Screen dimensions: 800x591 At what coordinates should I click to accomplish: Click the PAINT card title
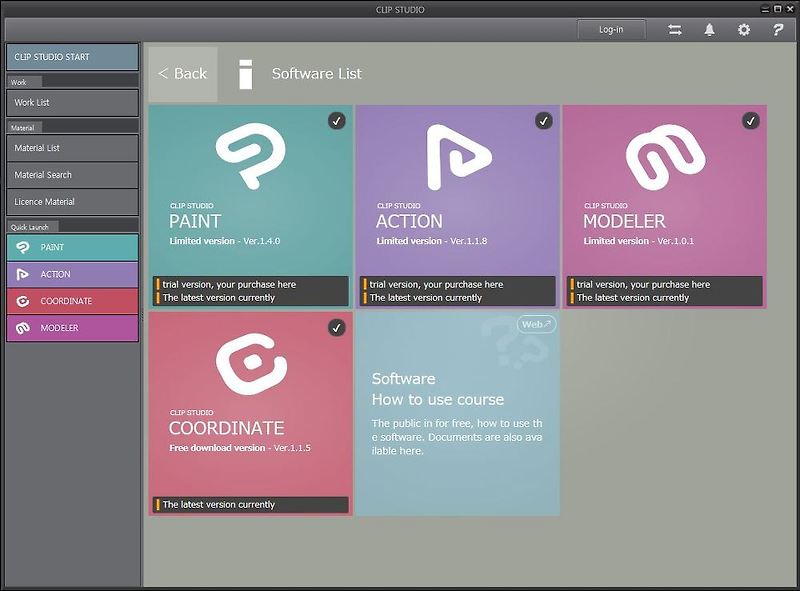click(x=195, y=221)
